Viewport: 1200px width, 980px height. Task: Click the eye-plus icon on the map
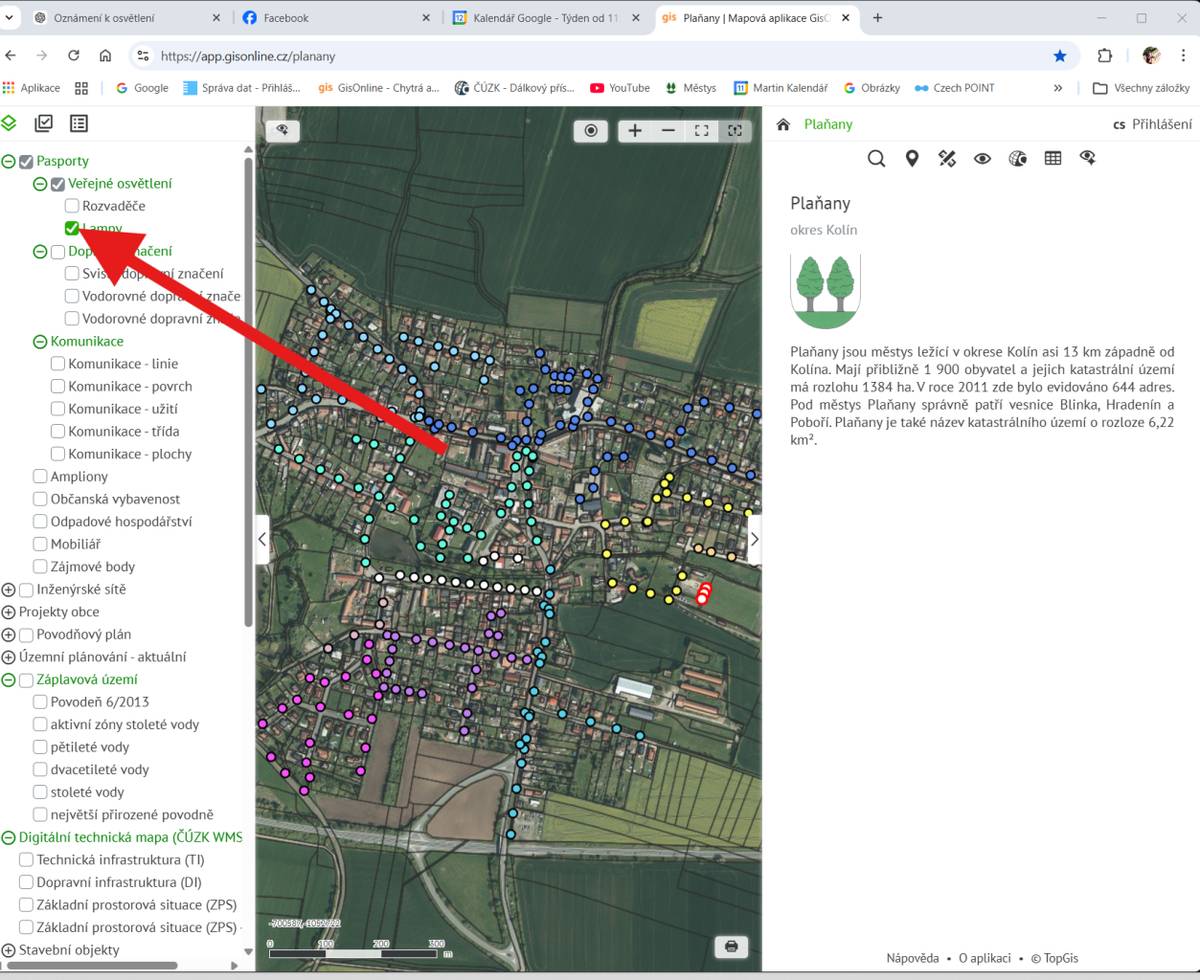(x=282, y=130)
